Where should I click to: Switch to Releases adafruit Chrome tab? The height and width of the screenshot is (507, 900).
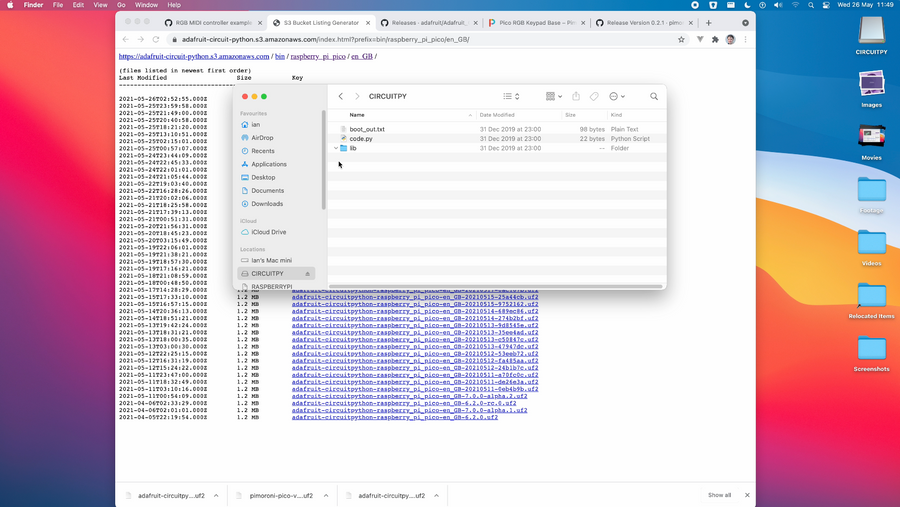[429, 23]
